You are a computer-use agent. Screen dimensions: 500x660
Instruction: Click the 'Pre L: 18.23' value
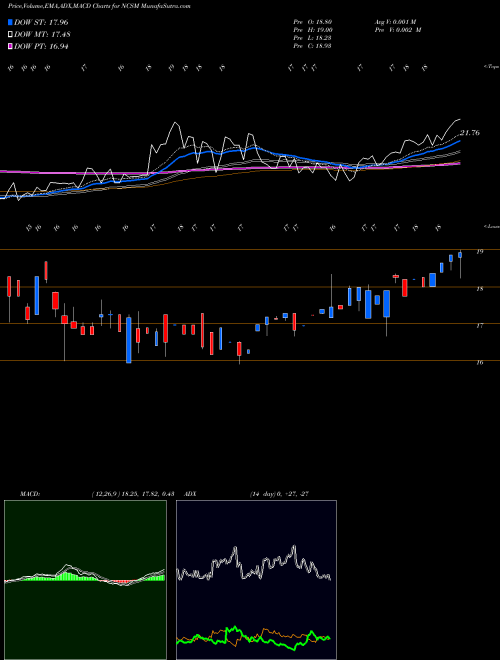[x=313, y=38]
